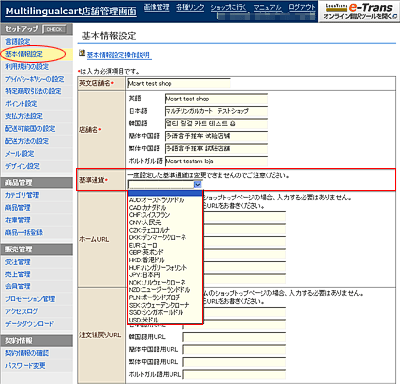The height and width of the screenshot is (384, 400).
Task: Open カテゴリ管理 in the sidebar
Action: tap(22, 195)
